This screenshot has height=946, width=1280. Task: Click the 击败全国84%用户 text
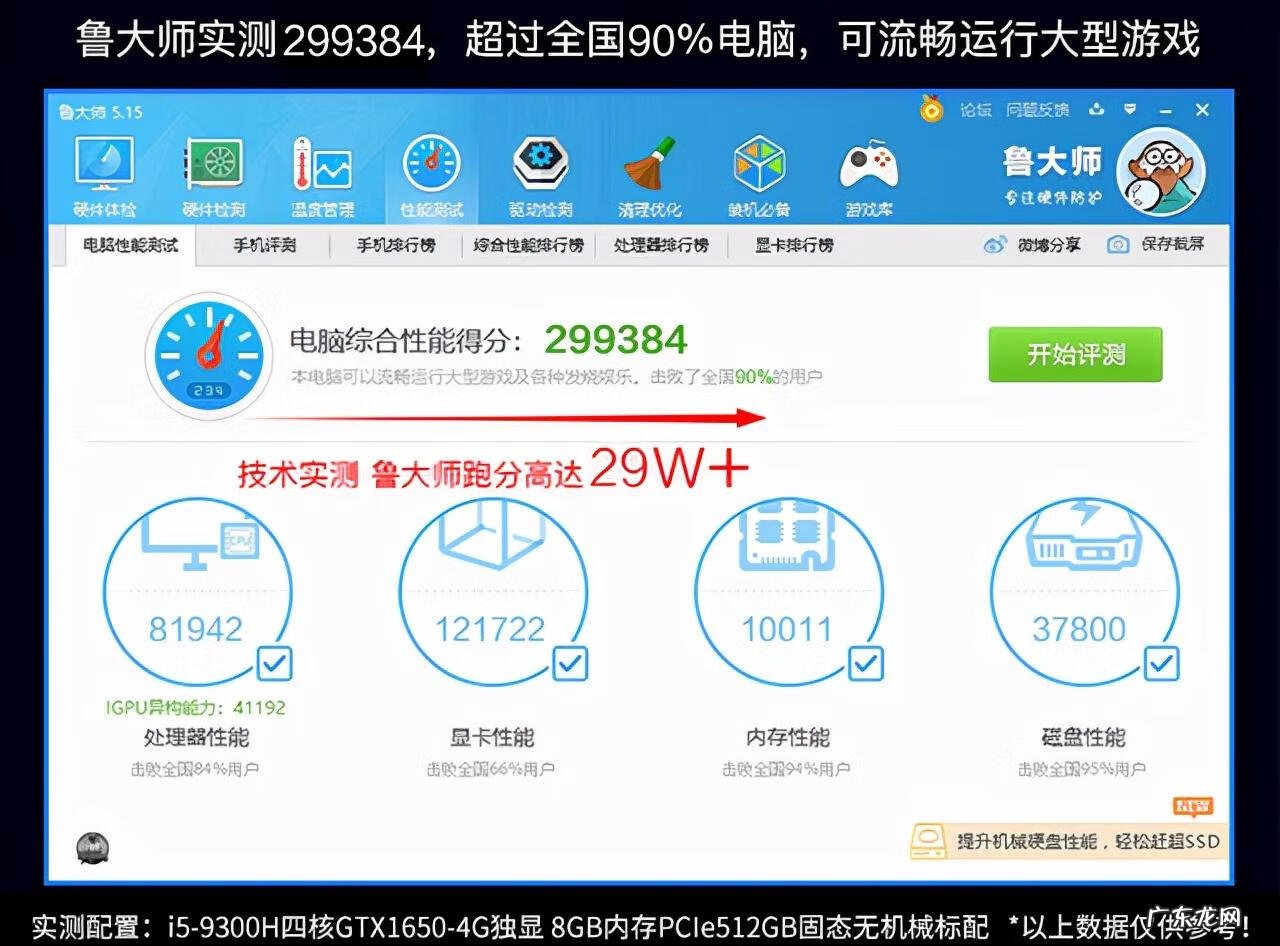pos(196,769)
